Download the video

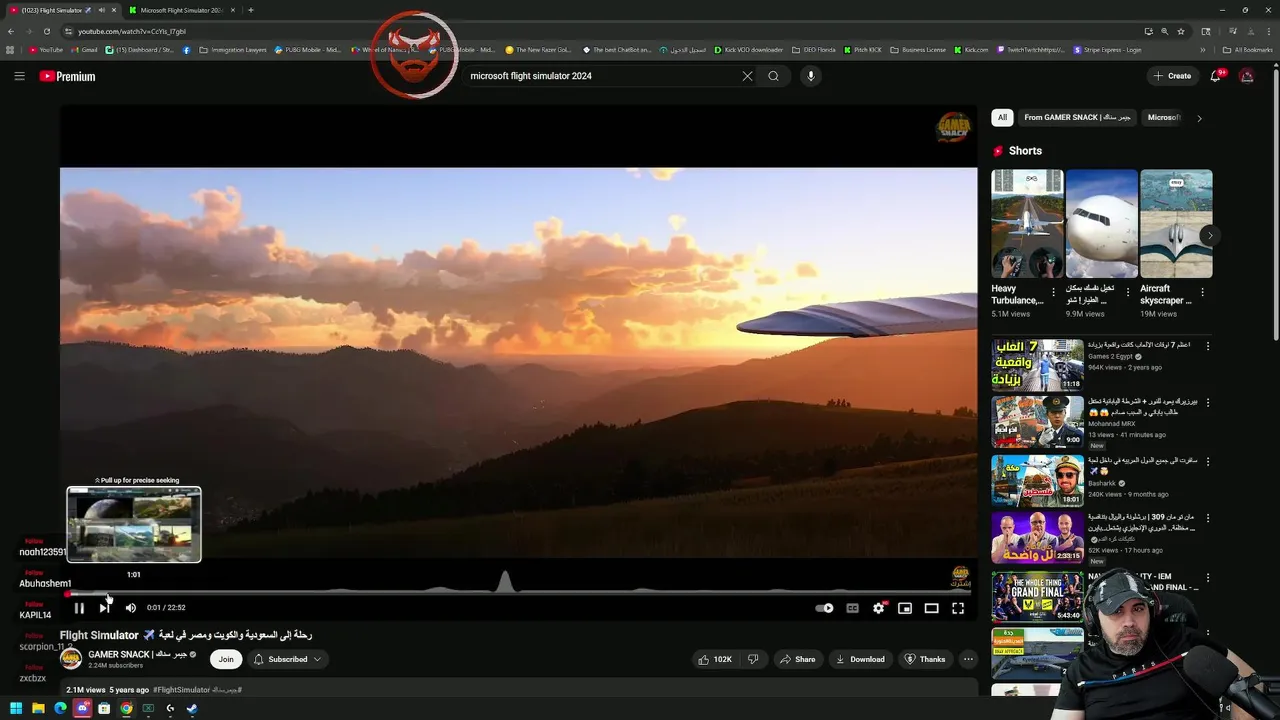(860, 659)
